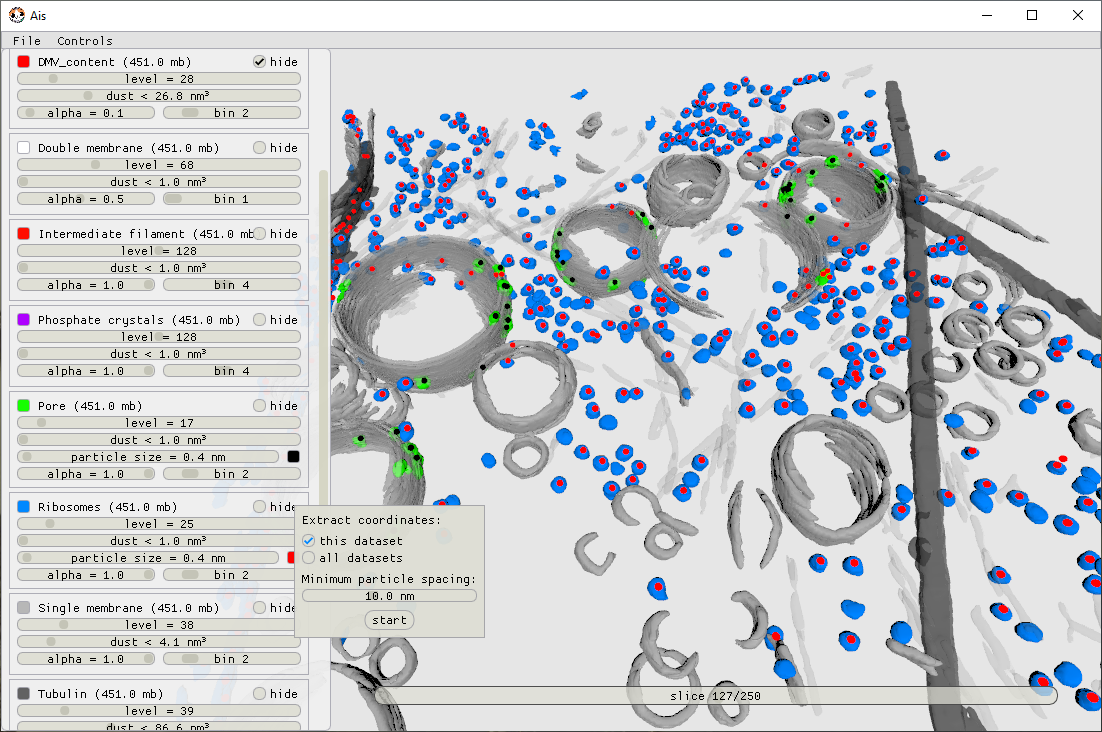Click DMV_content level = 28 slider
Screen dimensions: 1102x732
tap(159, 79)
